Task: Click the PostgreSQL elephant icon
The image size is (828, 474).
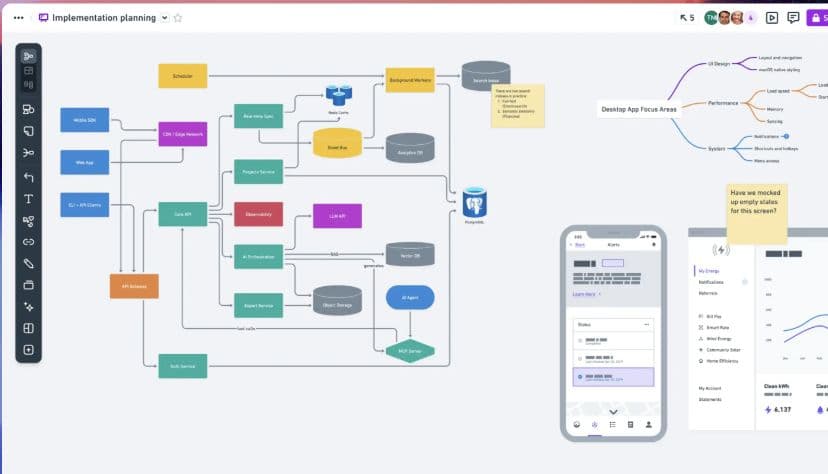Action: [474, 202]
